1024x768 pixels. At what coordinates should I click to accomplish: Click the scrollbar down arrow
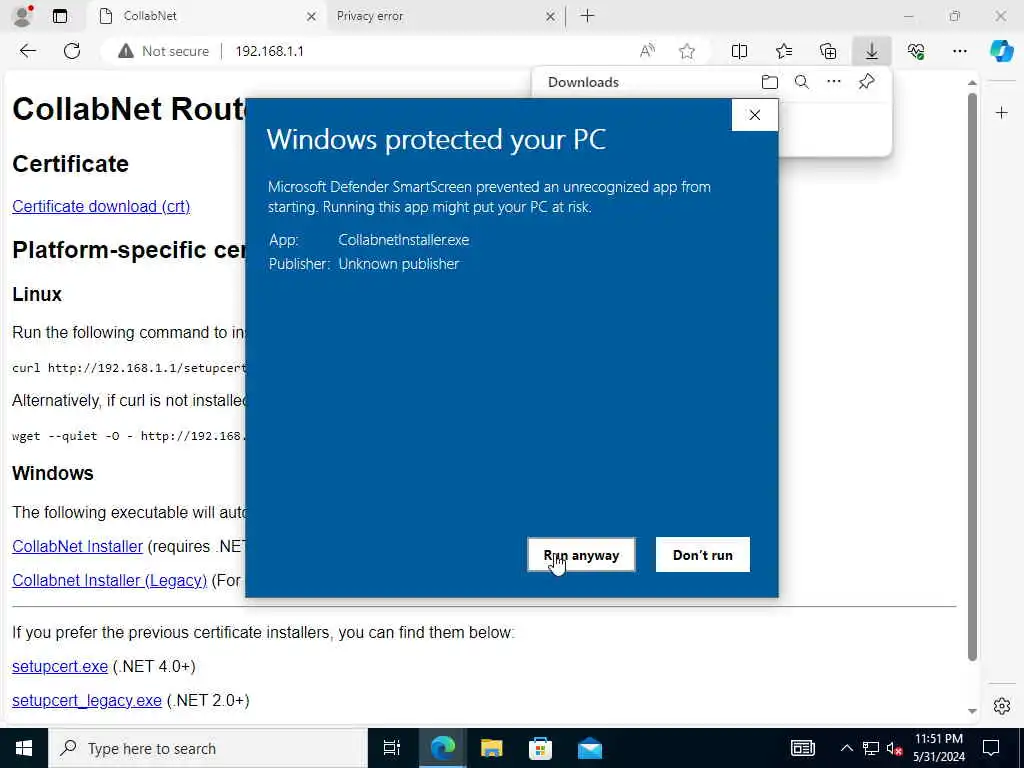[x=972, y=711]
